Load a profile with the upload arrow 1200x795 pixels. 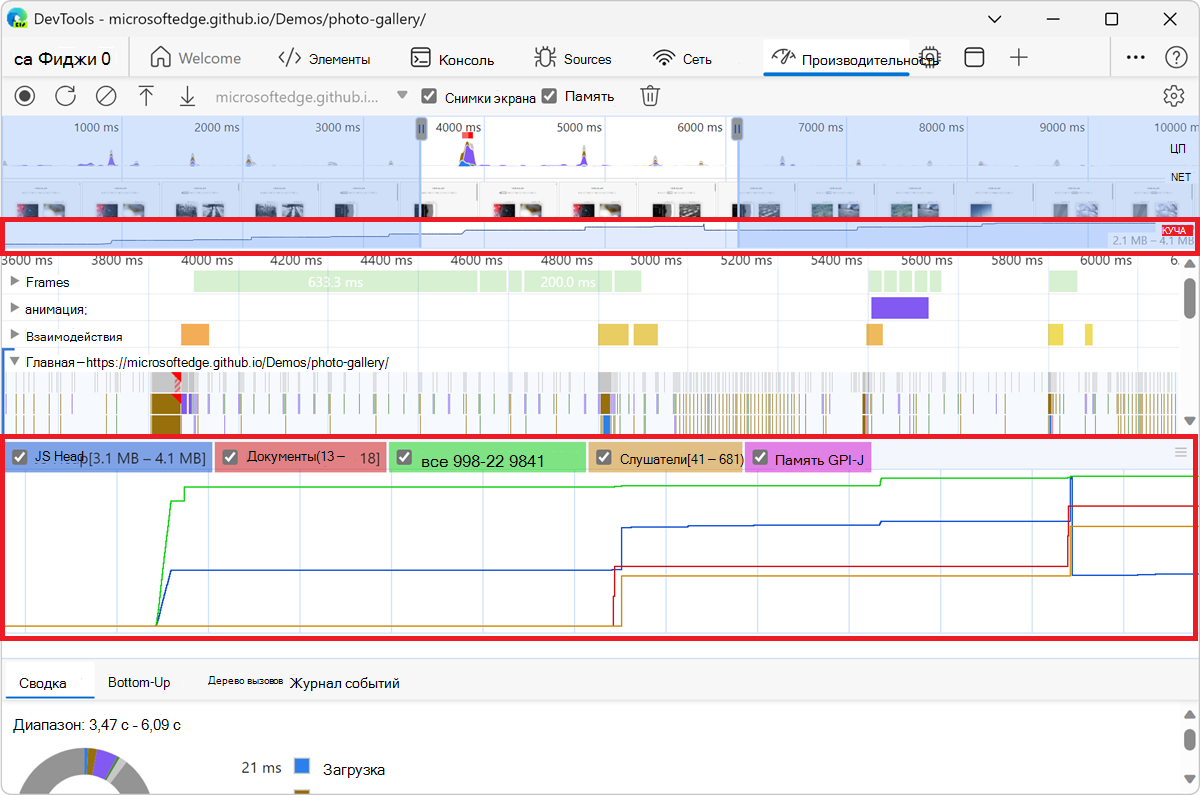tap(146, 96)
